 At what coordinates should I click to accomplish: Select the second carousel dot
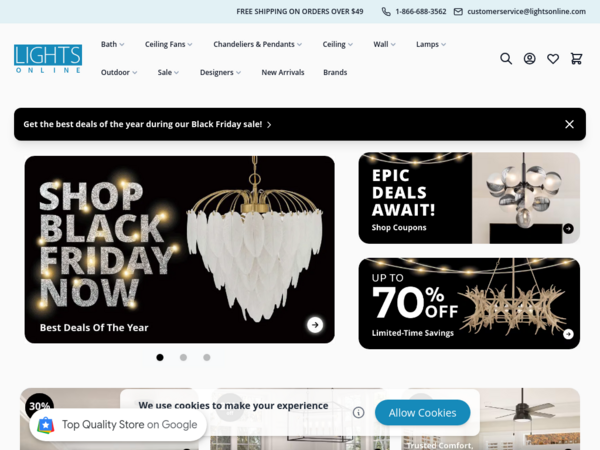(x=183, y=357)
